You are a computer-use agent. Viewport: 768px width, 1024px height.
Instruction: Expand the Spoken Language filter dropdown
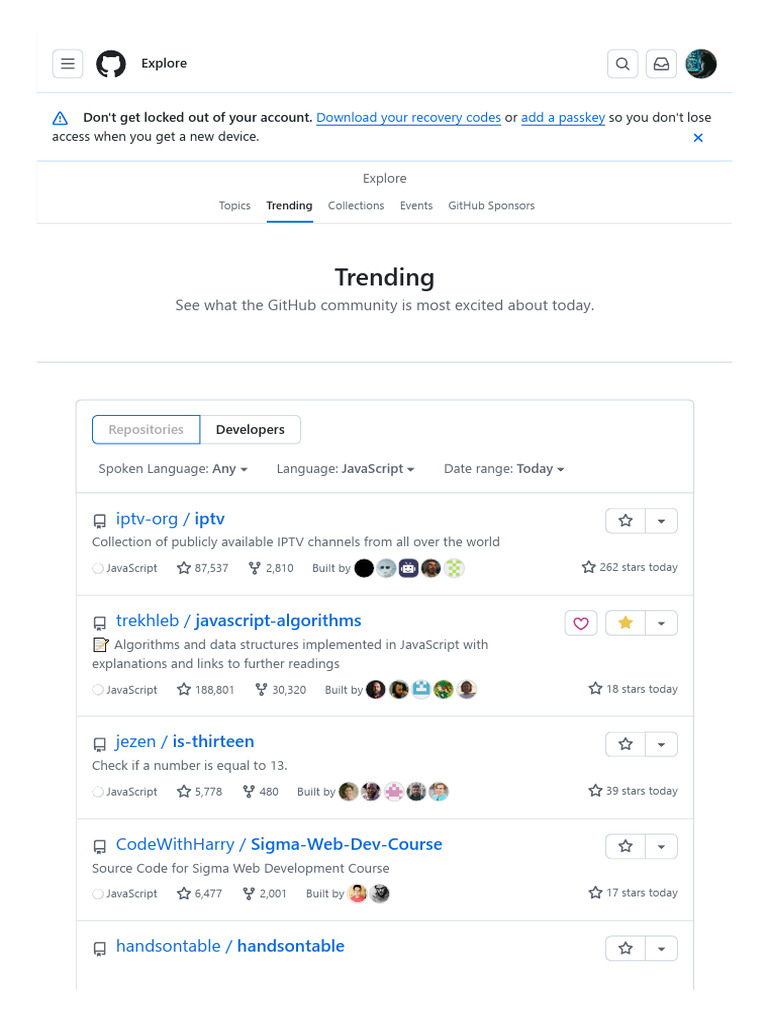pyautogui.click(x=173, y=469)
